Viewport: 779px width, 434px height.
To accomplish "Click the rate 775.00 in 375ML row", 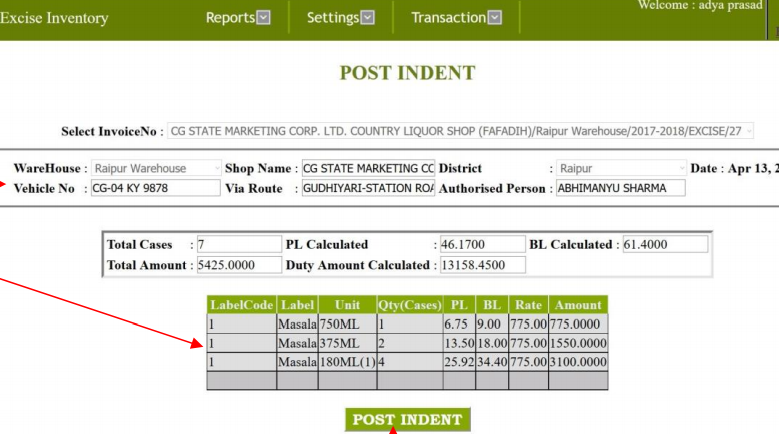I will [528, 343].
